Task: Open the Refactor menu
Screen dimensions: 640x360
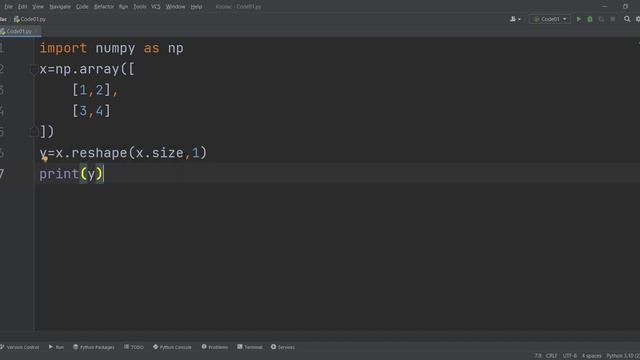Action: 104,7
